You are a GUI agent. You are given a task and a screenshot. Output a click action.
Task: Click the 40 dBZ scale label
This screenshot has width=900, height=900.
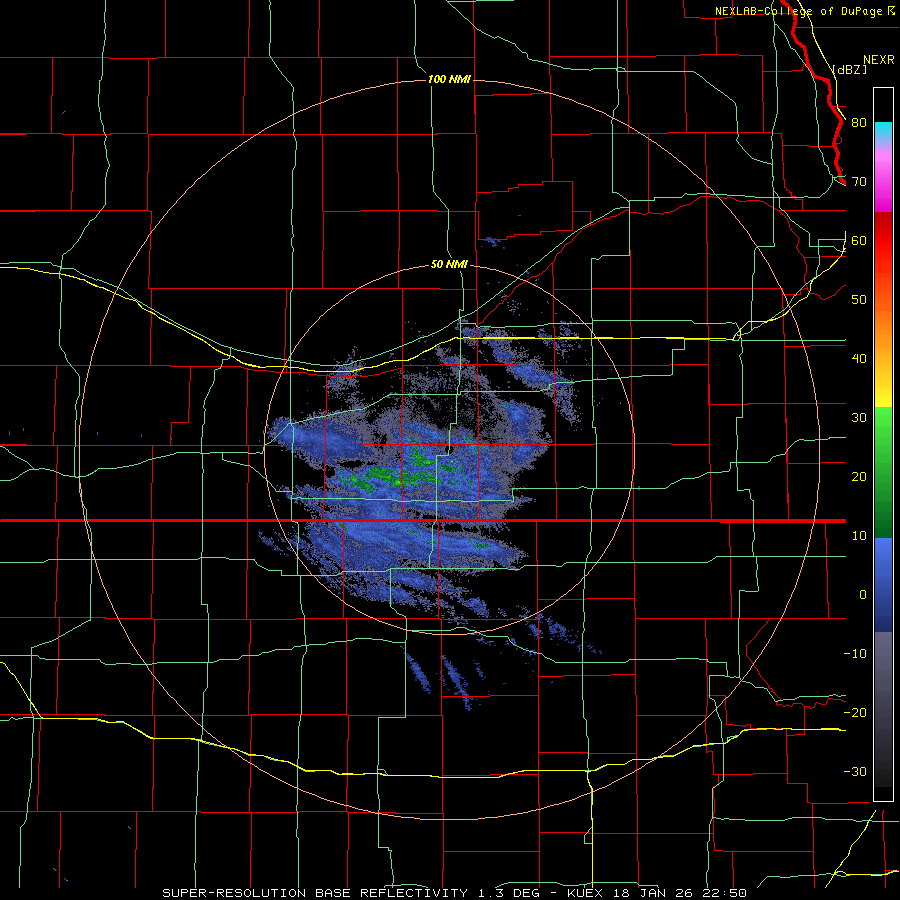coord(859,359)
